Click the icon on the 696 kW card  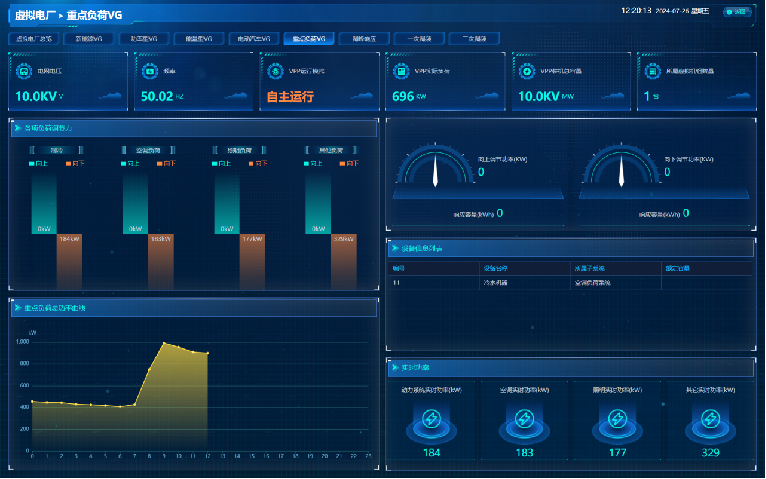(x=399, y=71)
